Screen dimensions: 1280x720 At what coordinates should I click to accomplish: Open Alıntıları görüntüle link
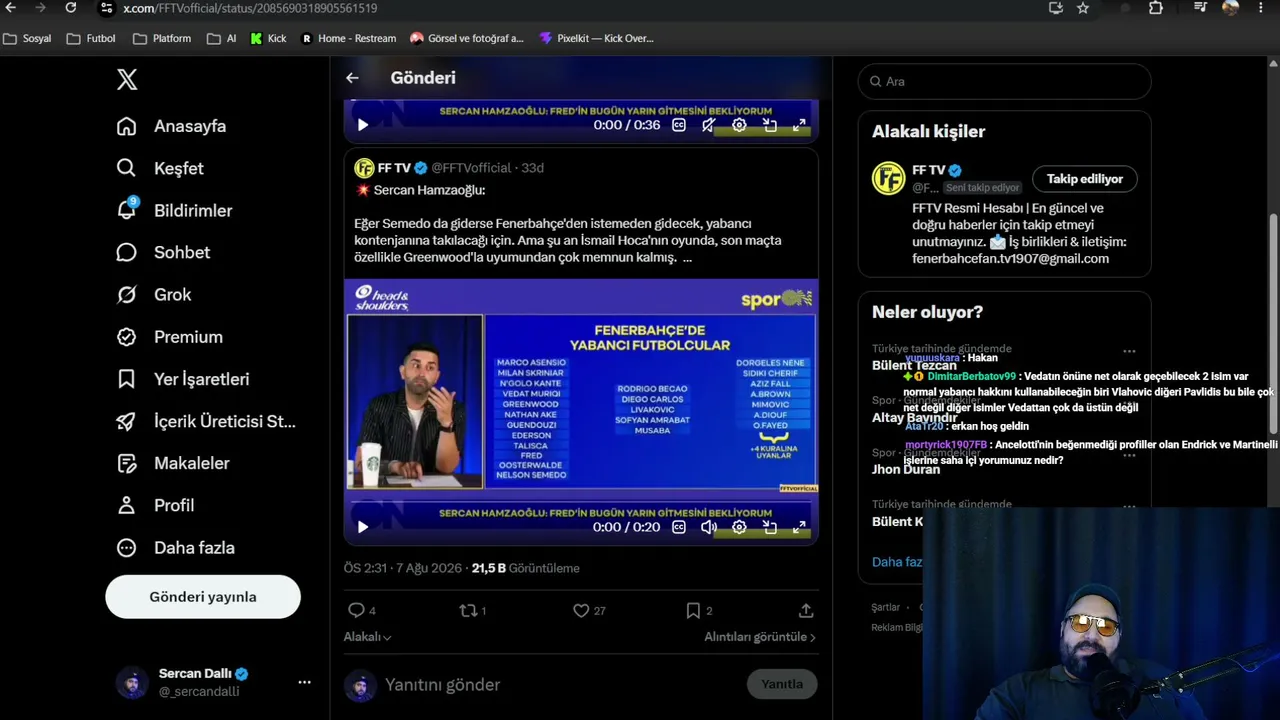point(760,637)
